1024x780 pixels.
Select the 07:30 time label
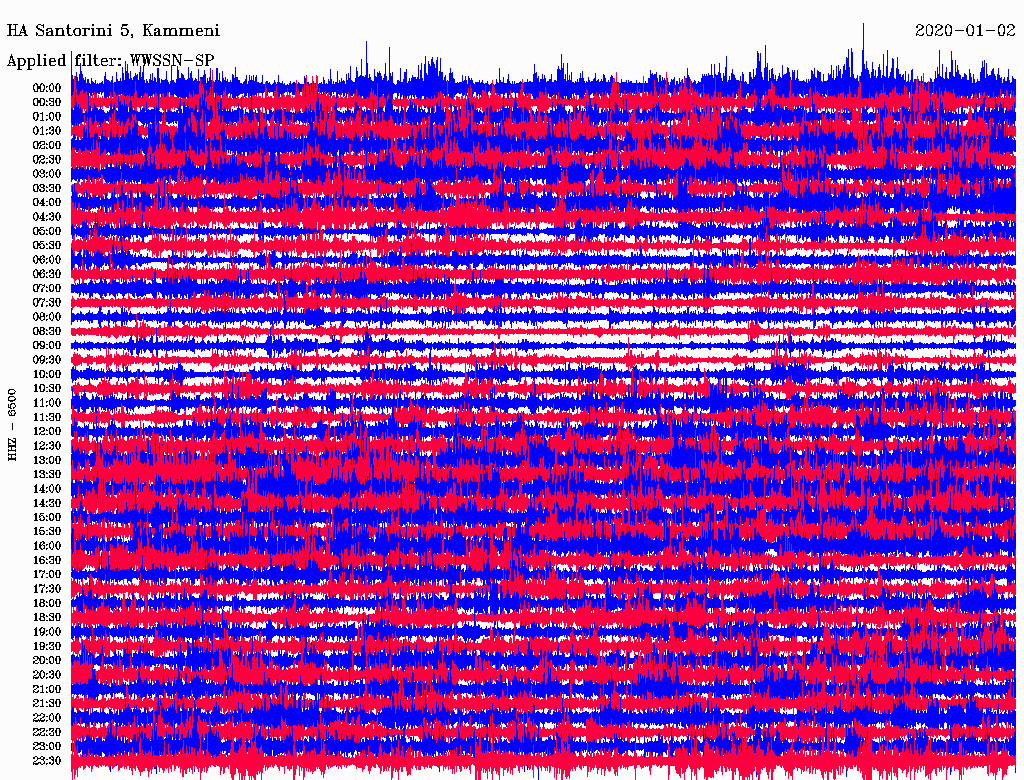47,302
